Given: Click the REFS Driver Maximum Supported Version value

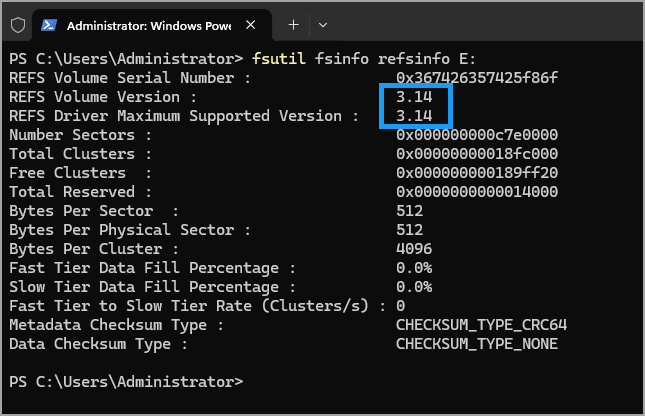Looking at the screenshot, I should (x=414, y=116).
